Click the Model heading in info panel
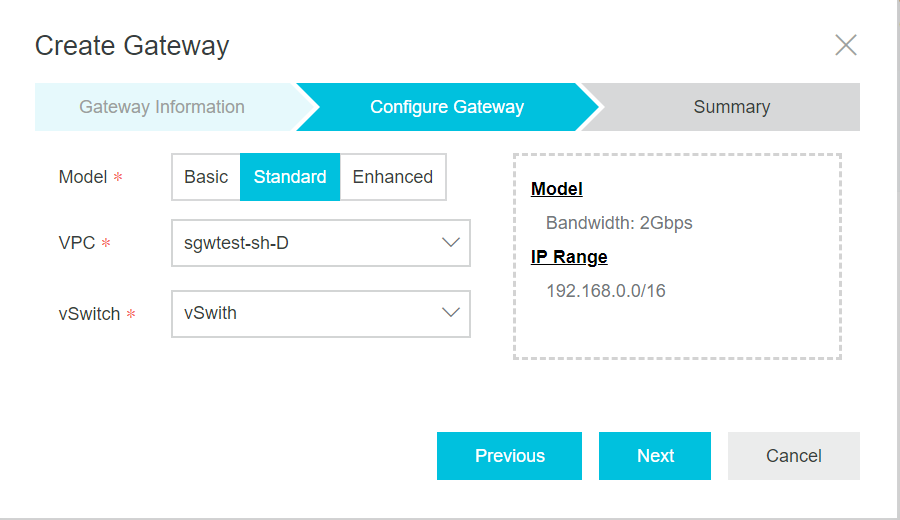This screenshot has width=900, height=520. click(557, 189)
